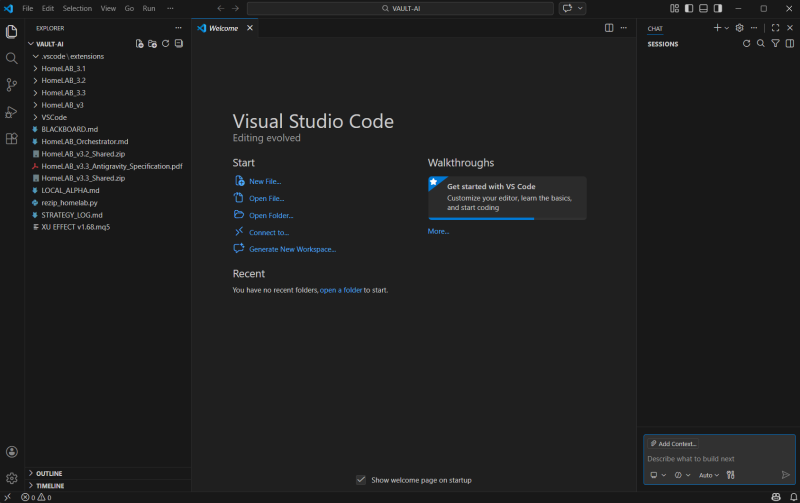Open editor more actions menu

623,28
